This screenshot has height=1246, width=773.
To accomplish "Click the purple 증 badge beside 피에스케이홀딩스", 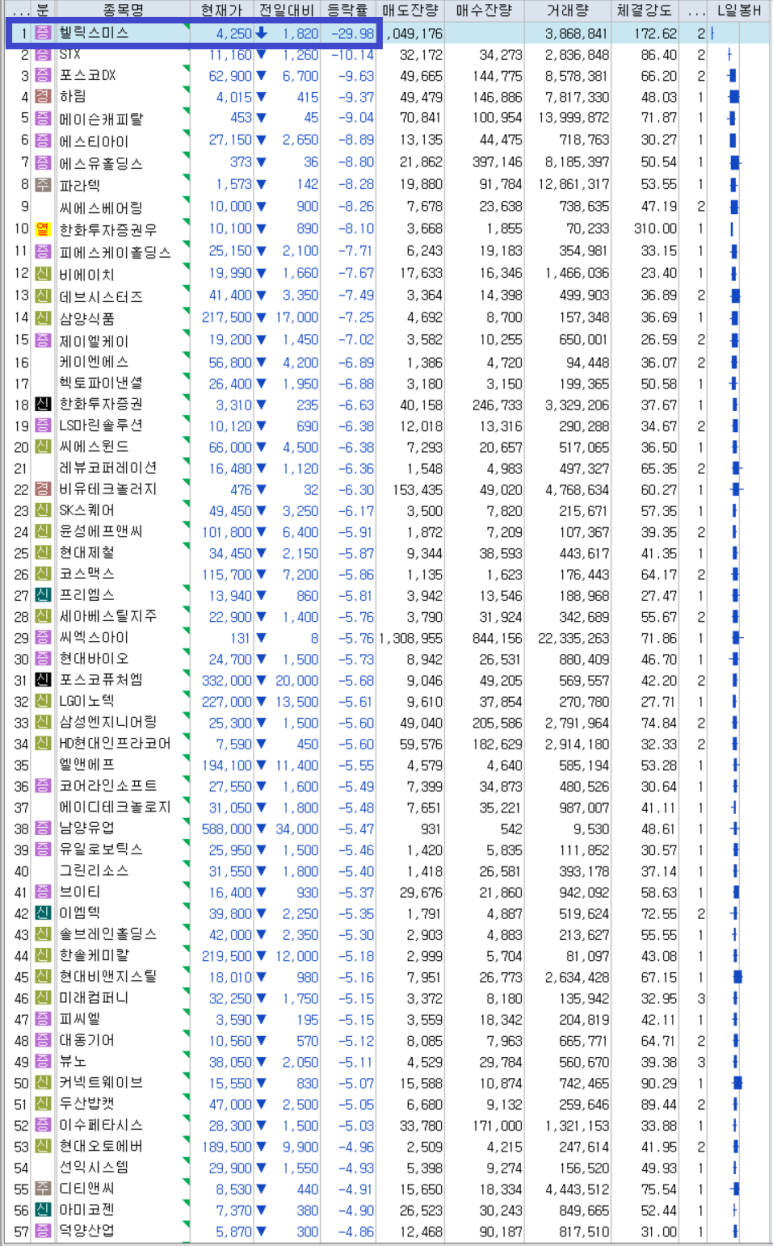I will (42, 251).
